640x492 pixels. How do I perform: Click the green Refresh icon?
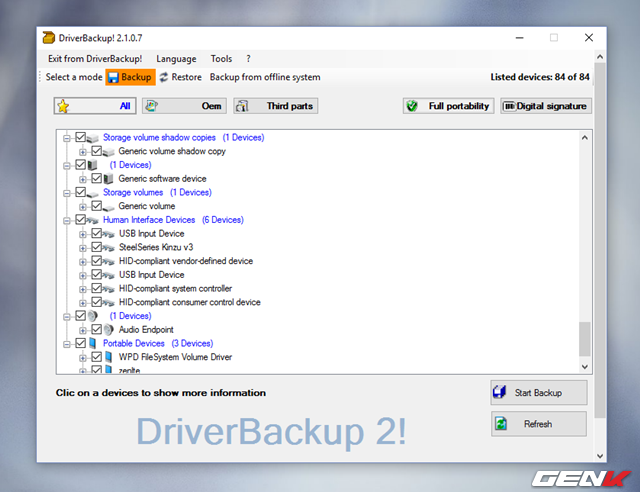[501, 423]
